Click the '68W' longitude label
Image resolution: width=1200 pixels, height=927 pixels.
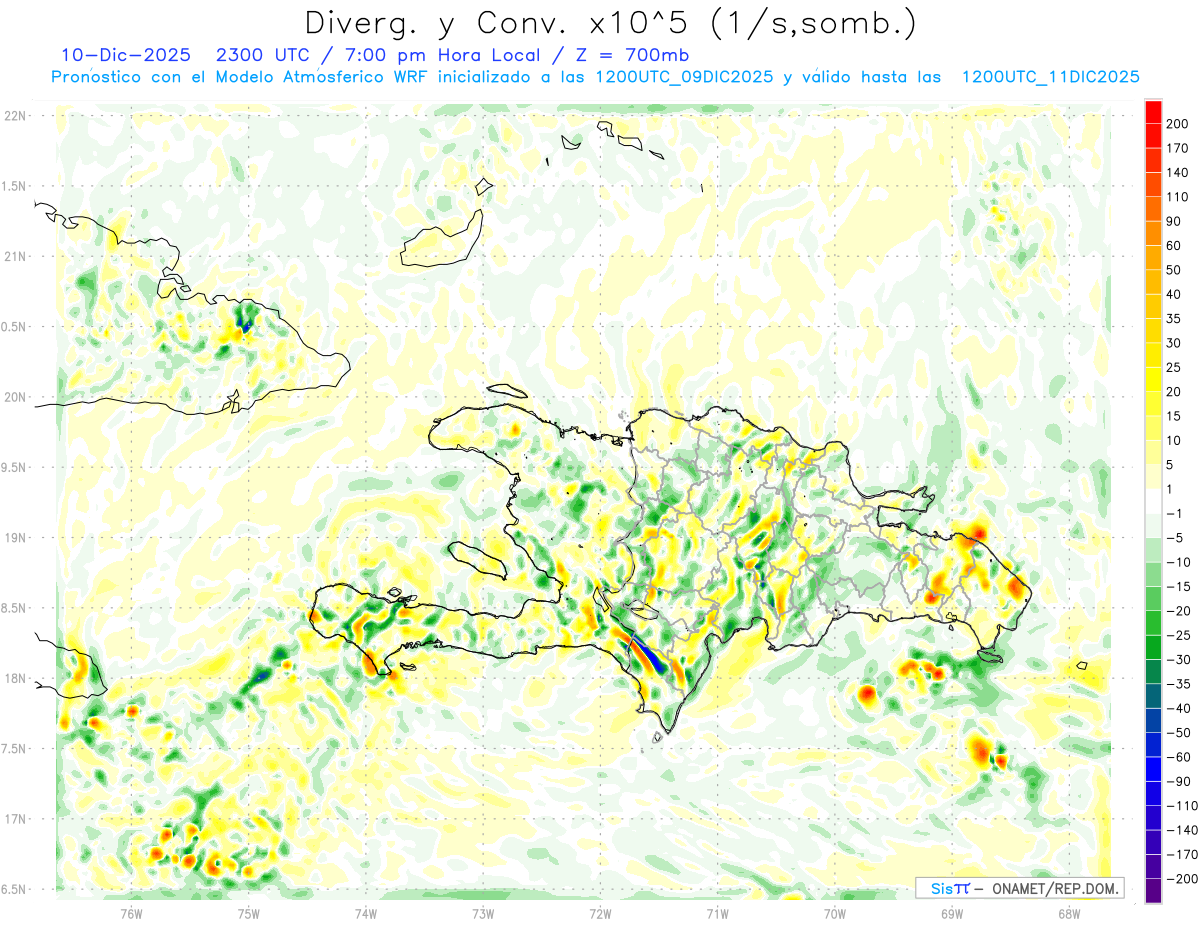pyautogui.click(x=1068, y=913)
